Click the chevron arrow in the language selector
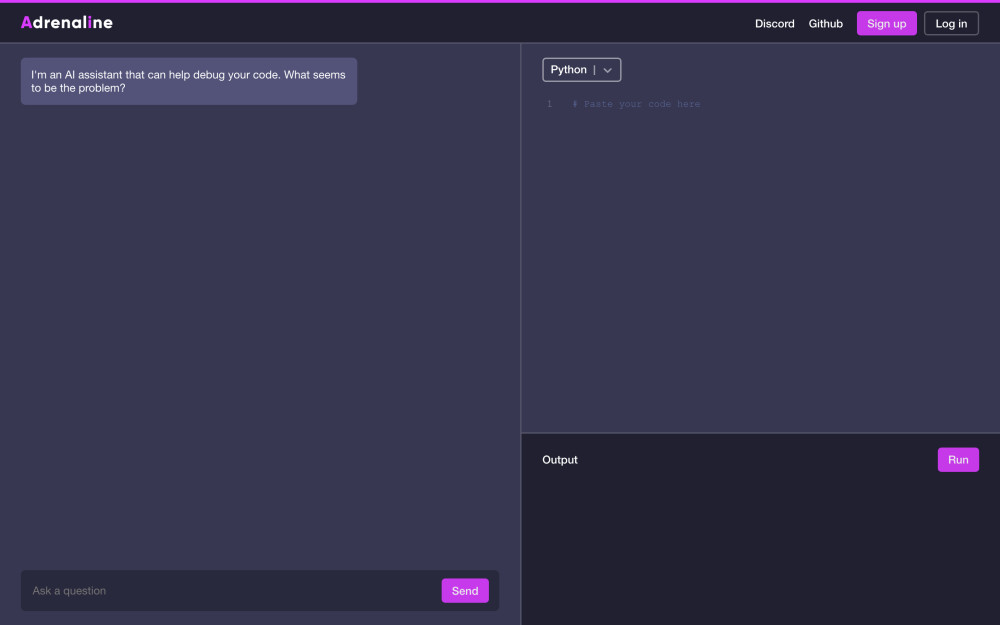 coord(607,70)
